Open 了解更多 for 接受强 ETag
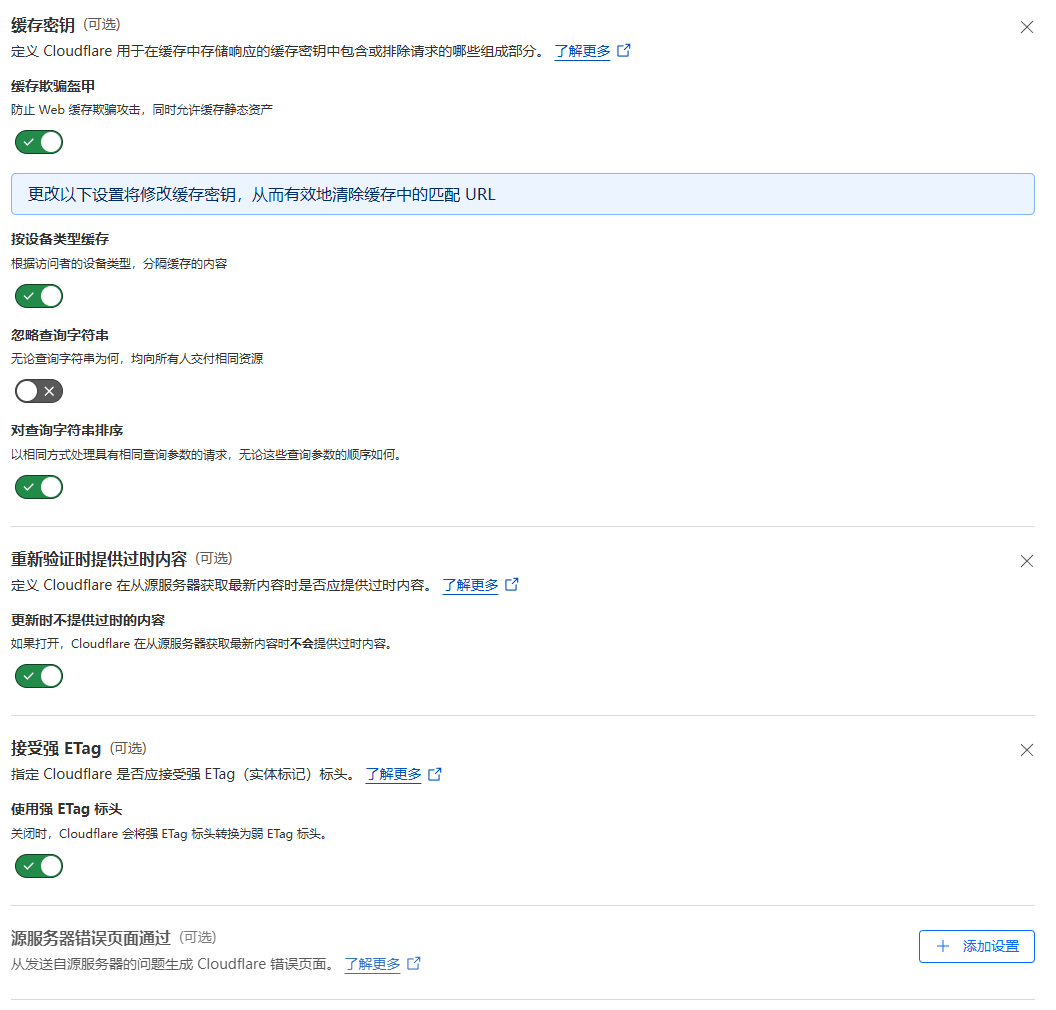1056x1010 pixels. [x=394, y=773]
